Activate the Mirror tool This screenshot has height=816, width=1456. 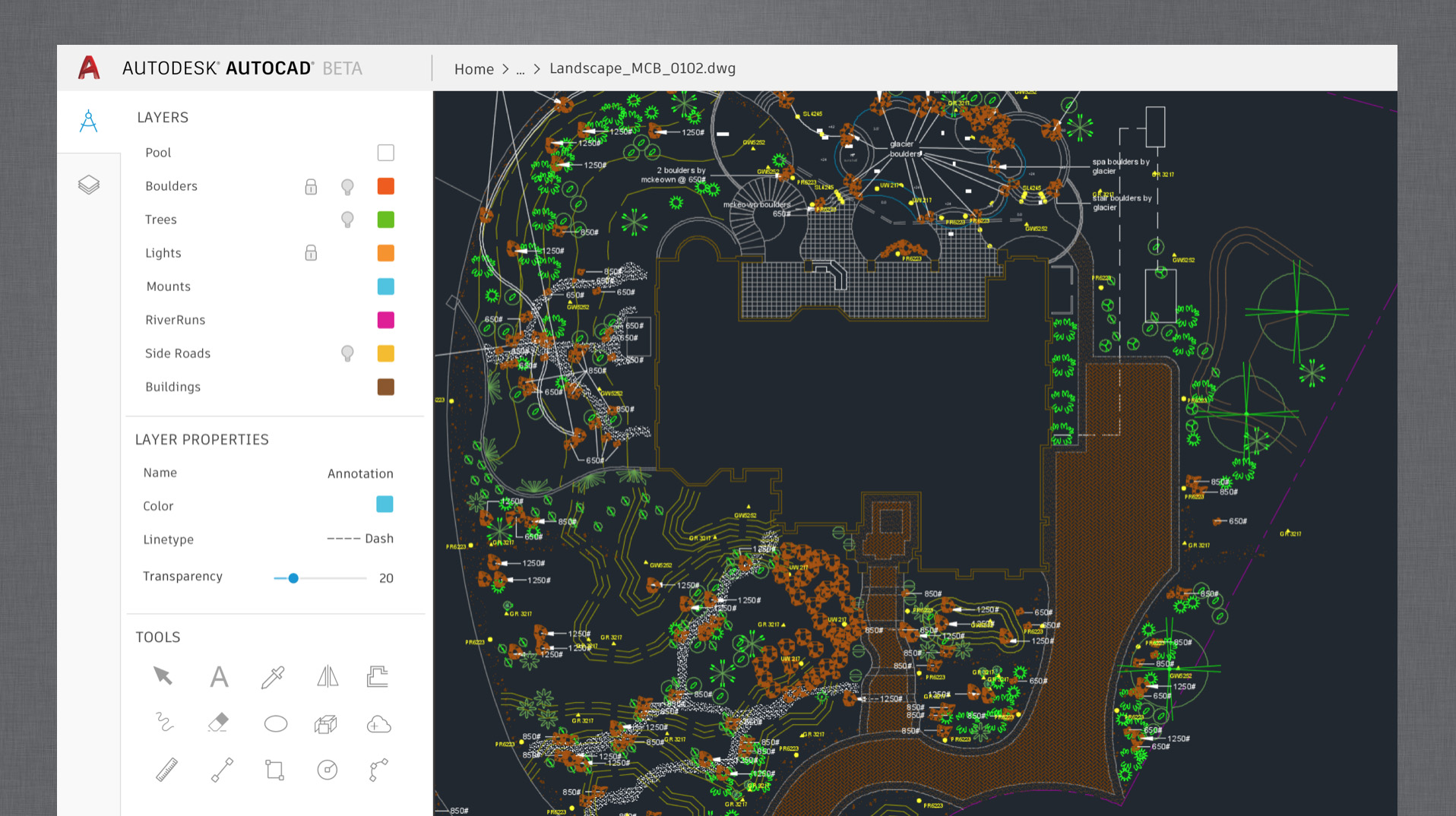[x=328, y=676]
